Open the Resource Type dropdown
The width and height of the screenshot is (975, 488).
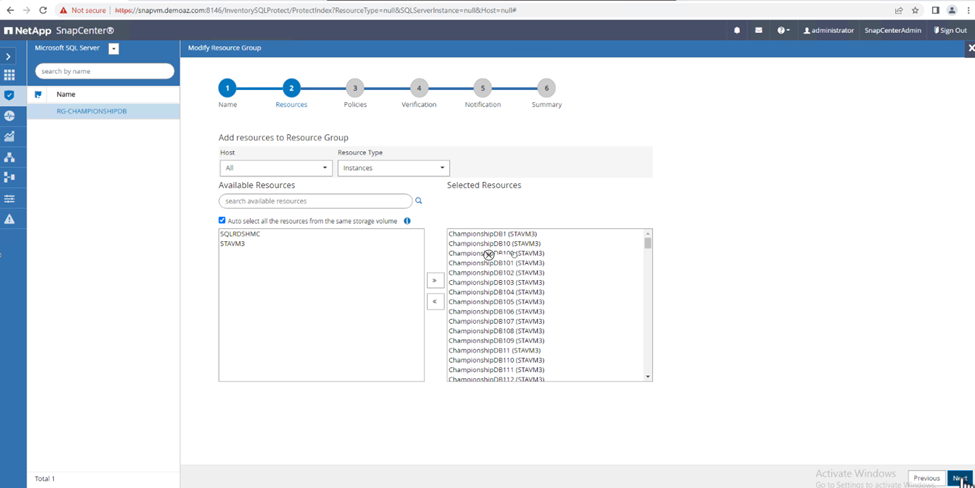[x=394, y=168]
